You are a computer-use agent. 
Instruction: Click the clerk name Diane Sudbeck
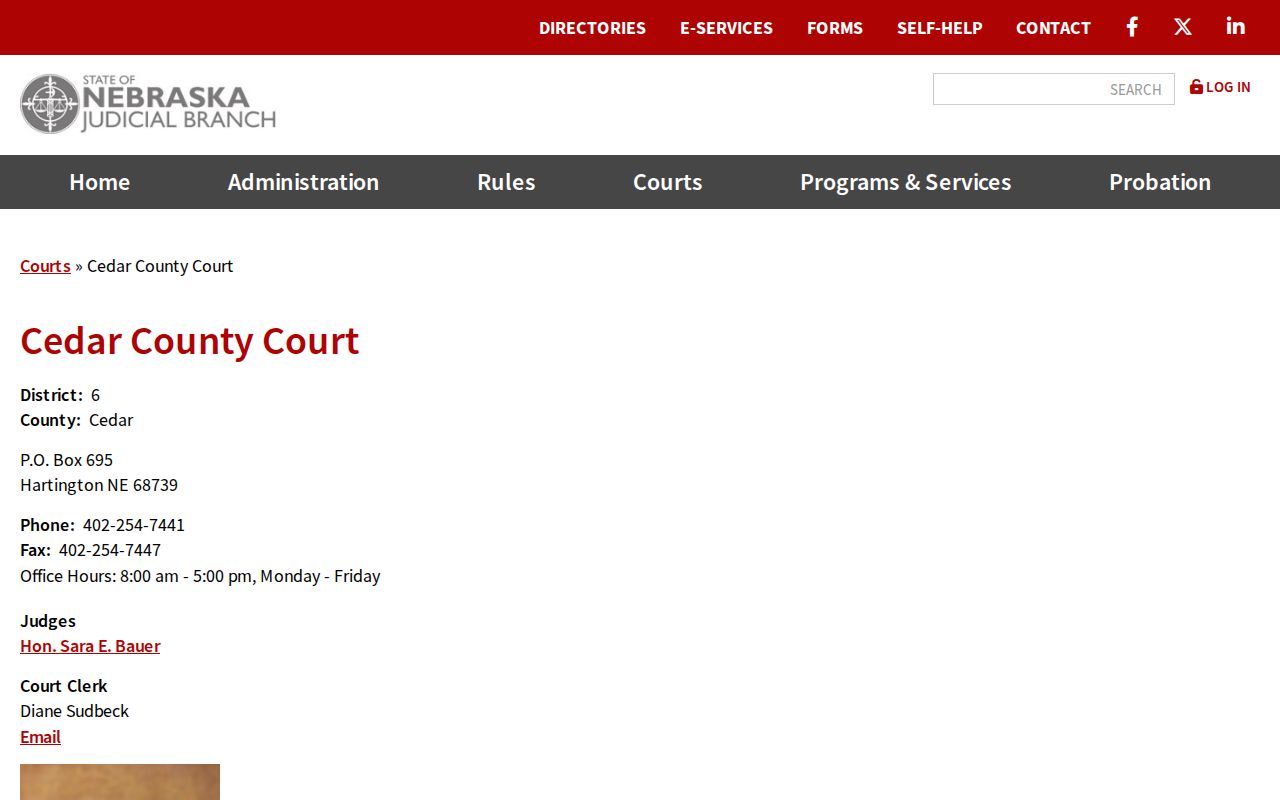[x=75, y=711]
